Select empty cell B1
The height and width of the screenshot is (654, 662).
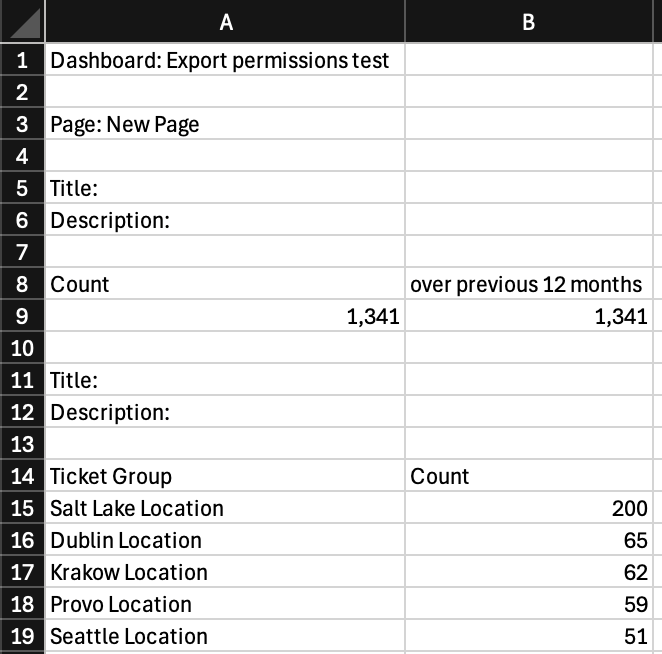(529, 60)
